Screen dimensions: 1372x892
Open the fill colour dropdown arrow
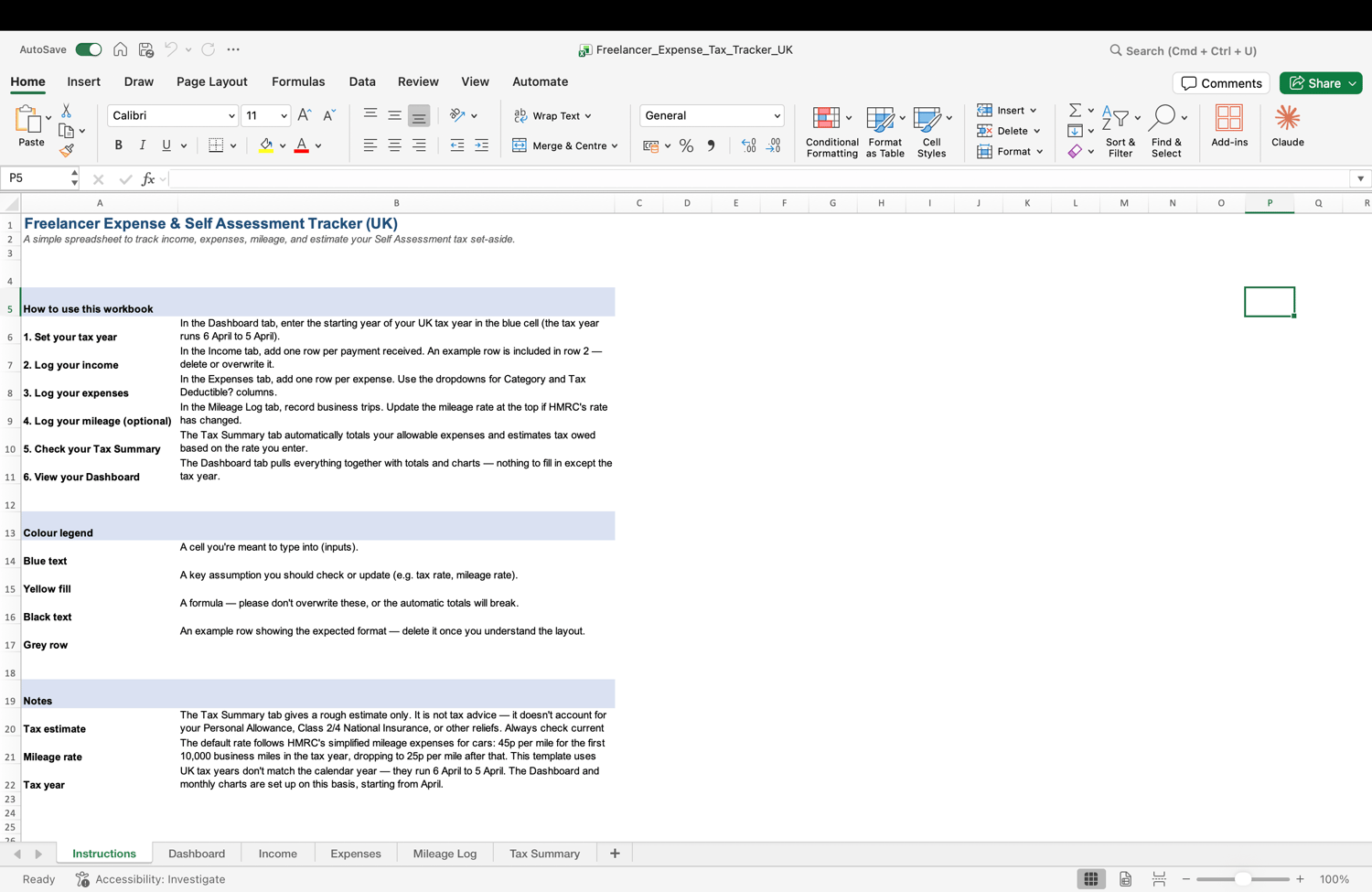click(283, 146)
